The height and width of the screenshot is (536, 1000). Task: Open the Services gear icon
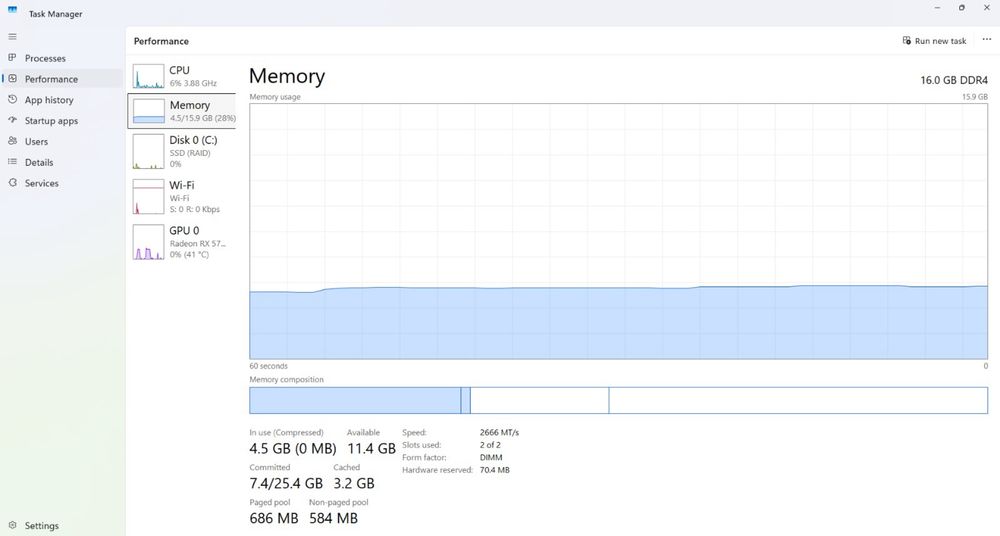click(x=12, y=182)
